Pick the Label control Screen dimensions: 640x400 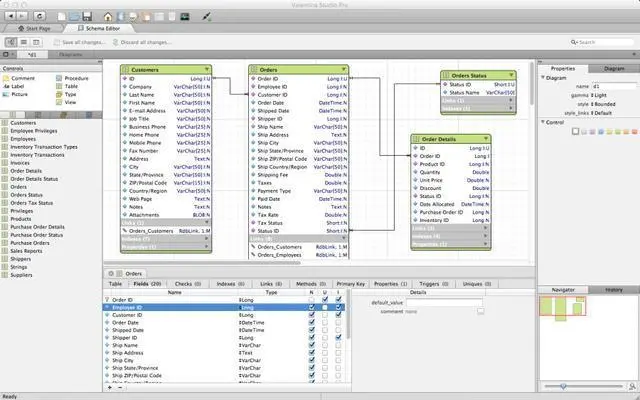[13, 86]
